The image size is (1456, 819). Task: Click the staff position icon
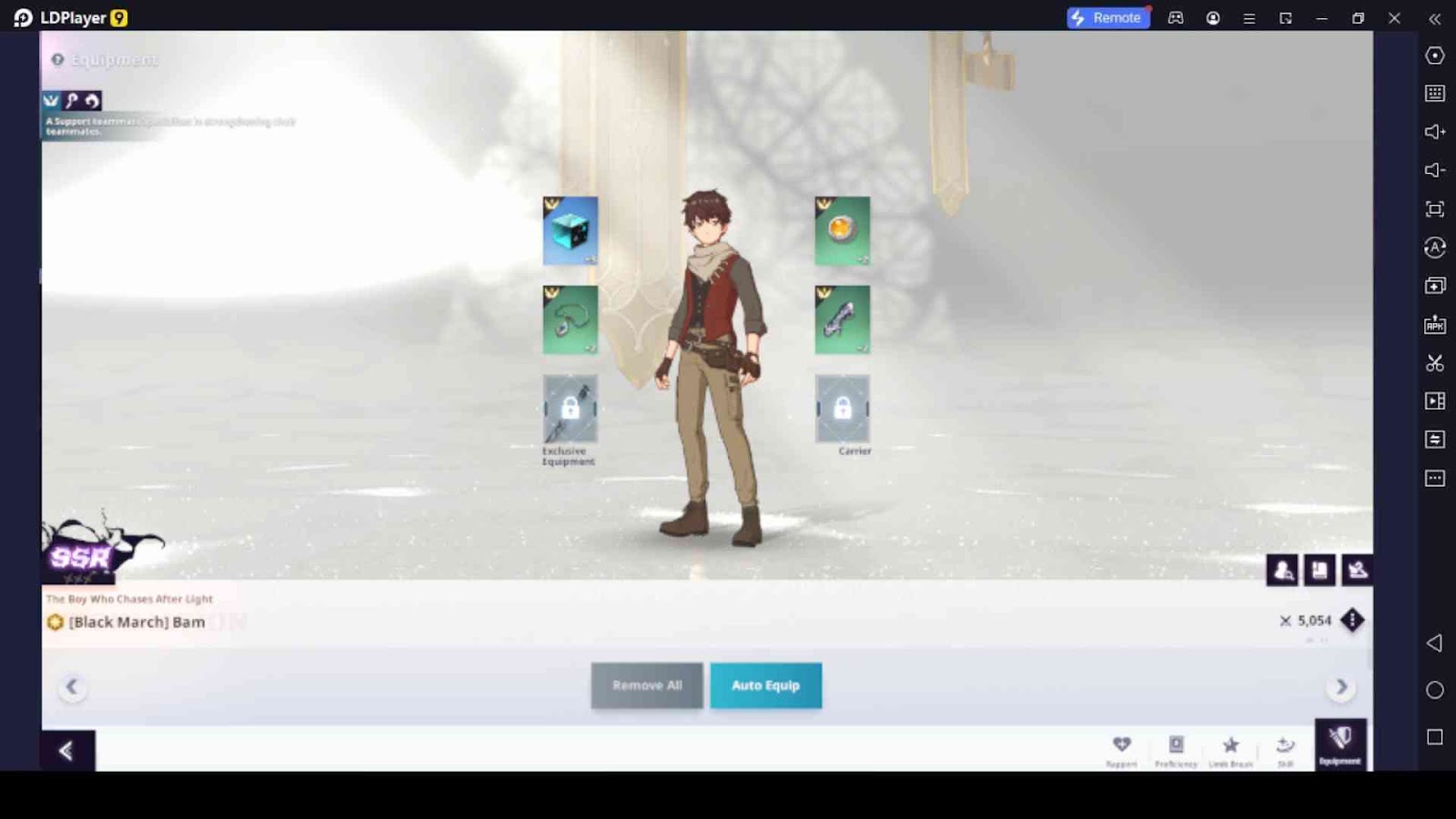72,100
